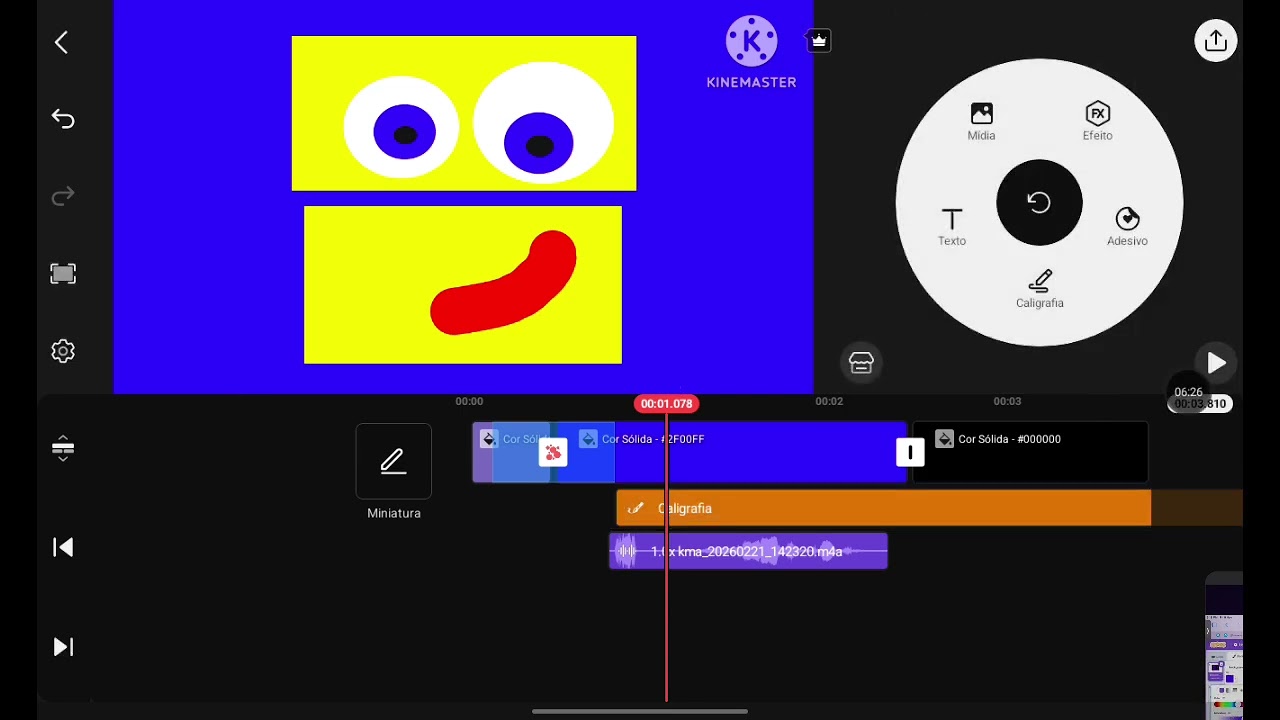Remove watermark via the crown icon
Screen dimensions: 1280x720
pyautogui.click(x=819, y=40)
